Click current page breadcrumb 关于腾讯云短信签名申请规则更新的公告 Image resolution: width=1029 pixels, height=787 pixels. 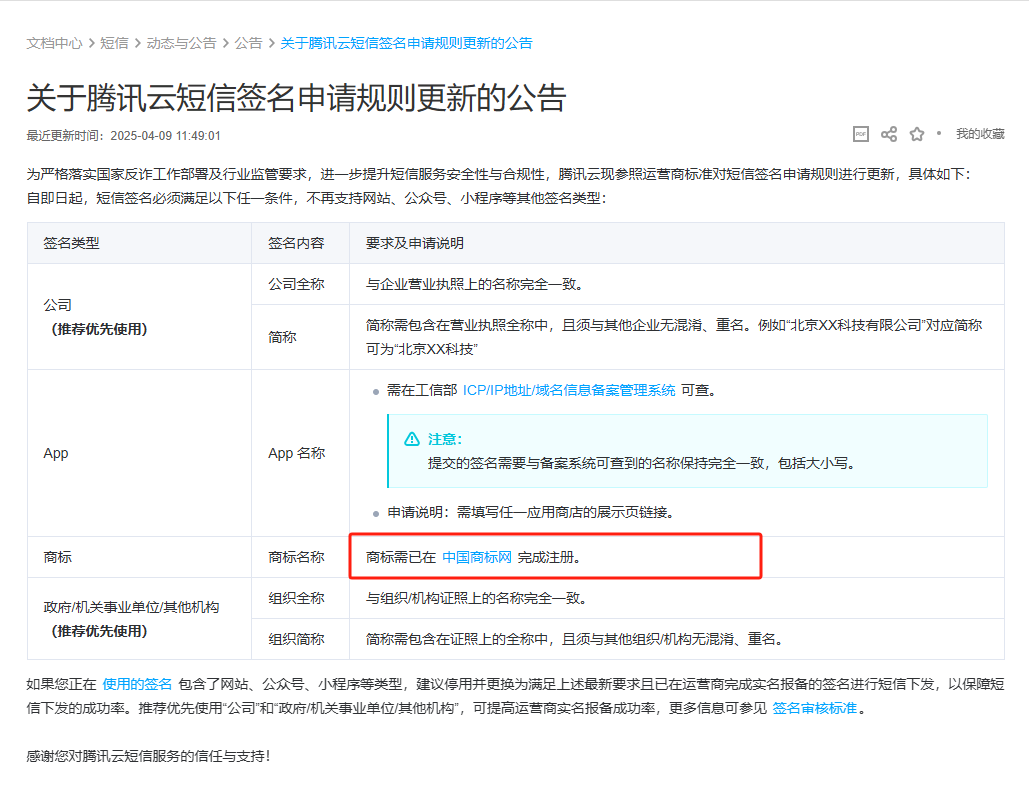[406, 43]
